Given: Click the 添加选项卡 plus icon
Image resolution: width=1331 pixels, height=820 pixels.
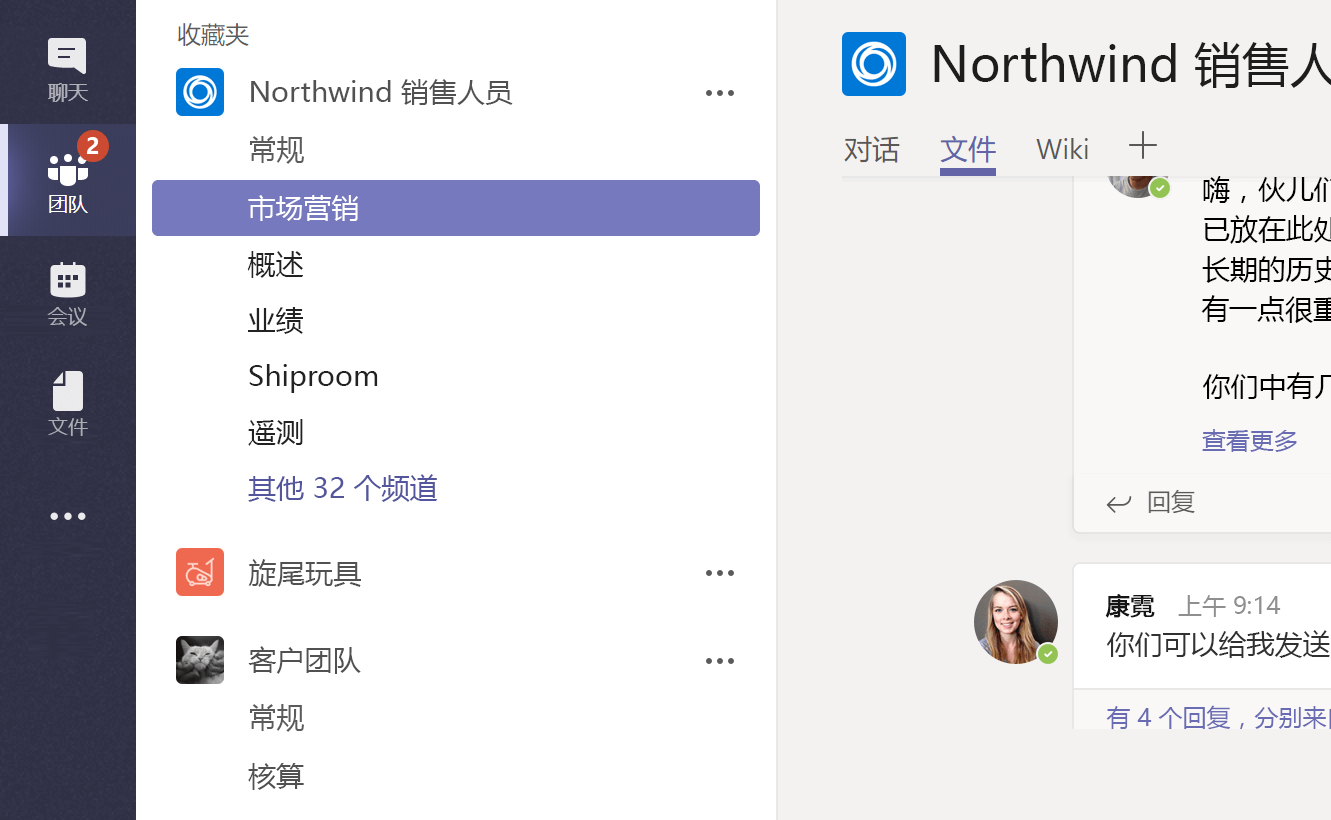Looking at the screenshot, I should coord(1142,147).
